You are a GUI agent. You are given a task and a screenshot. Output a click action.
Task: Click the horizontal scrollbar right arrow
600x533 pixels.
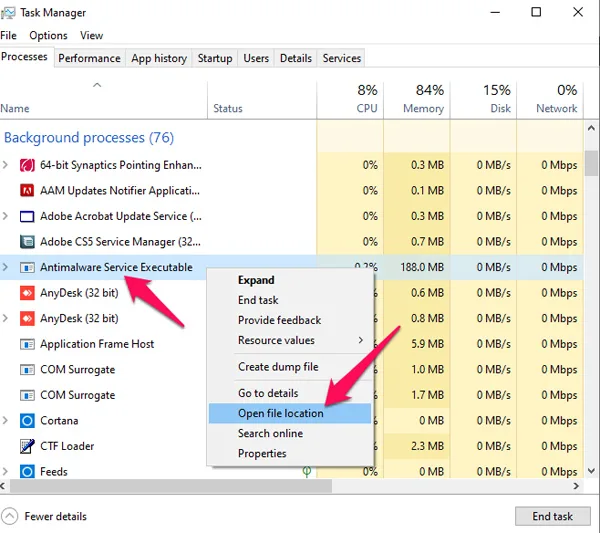(x=576, y=486)
